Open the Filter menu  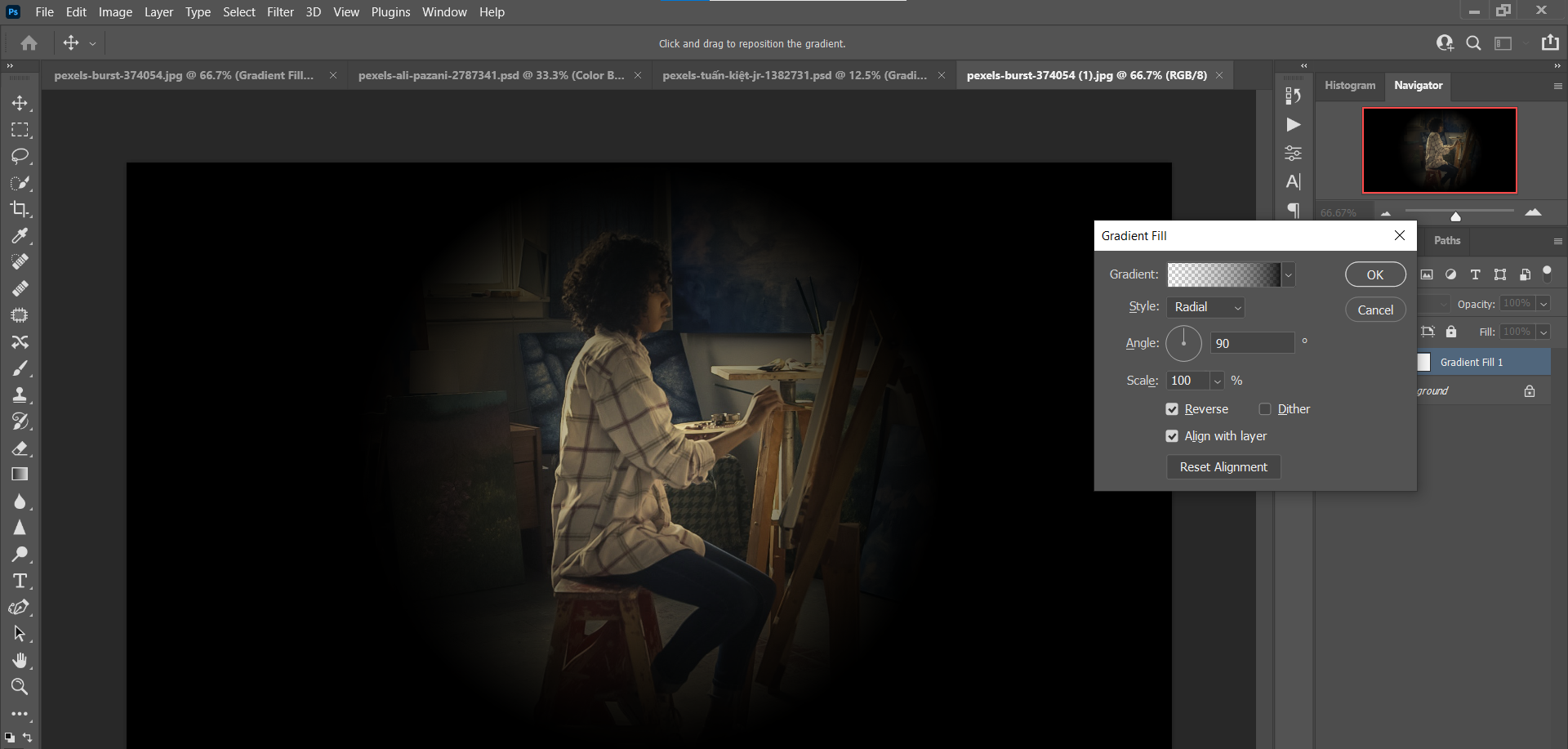click(280, 11)
